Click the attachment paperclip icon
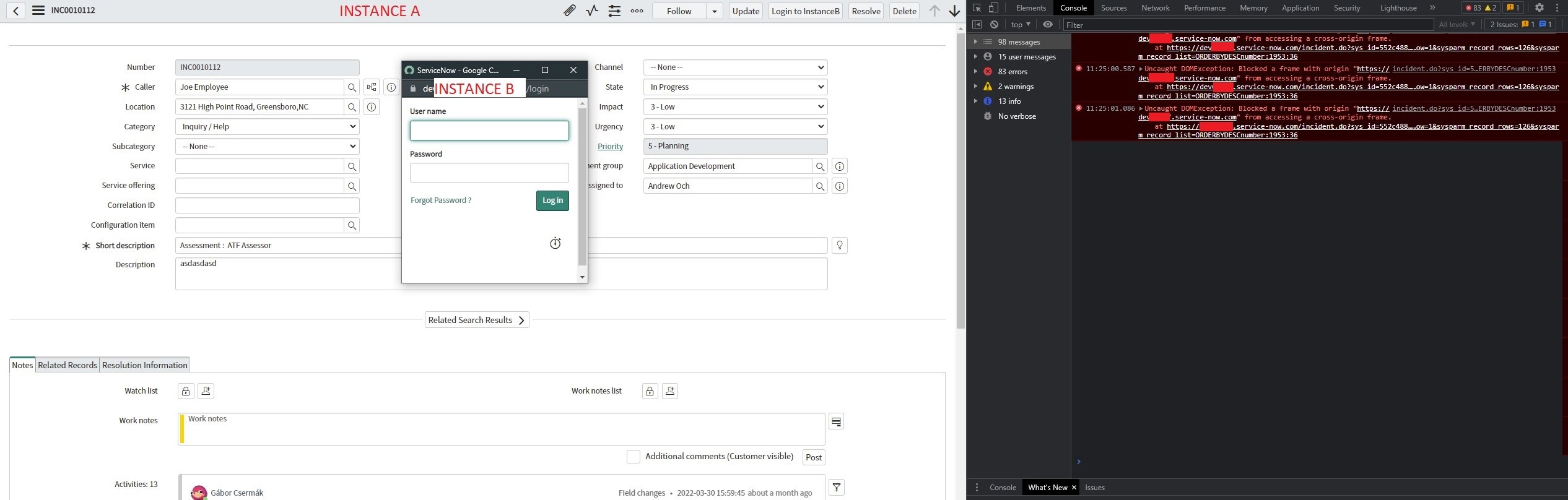Viewport: 1568px width, 500px height. 569,11
